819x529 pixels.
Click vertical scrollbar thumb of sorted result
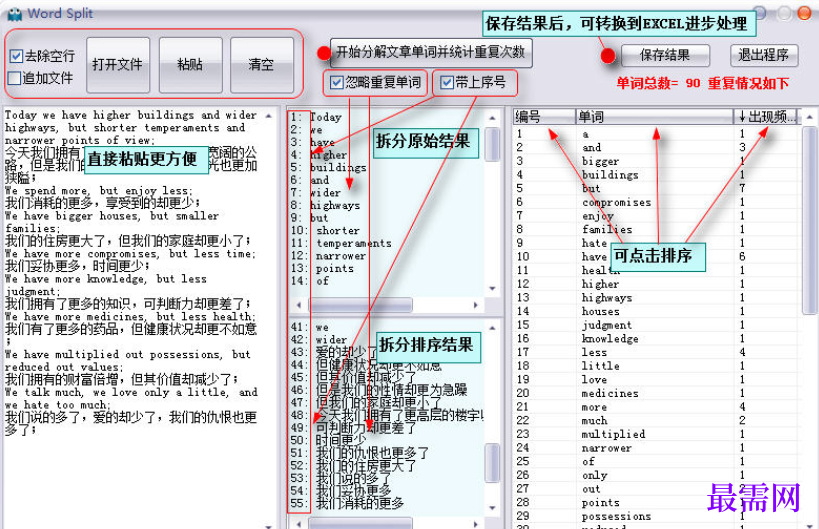[492, 463]
